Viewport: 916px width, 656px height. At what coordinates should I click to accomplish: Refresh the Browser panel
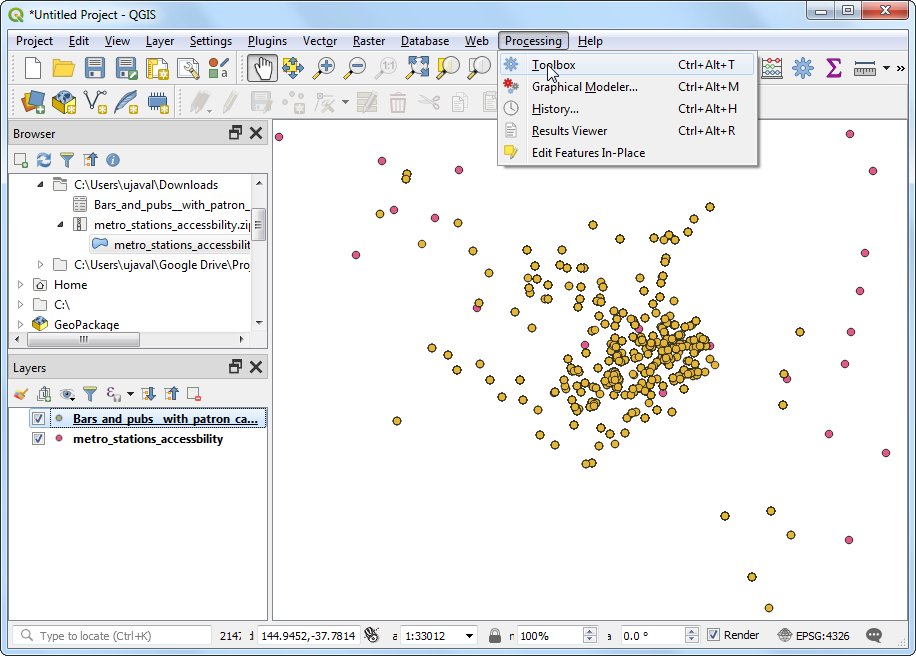(44, 160)
